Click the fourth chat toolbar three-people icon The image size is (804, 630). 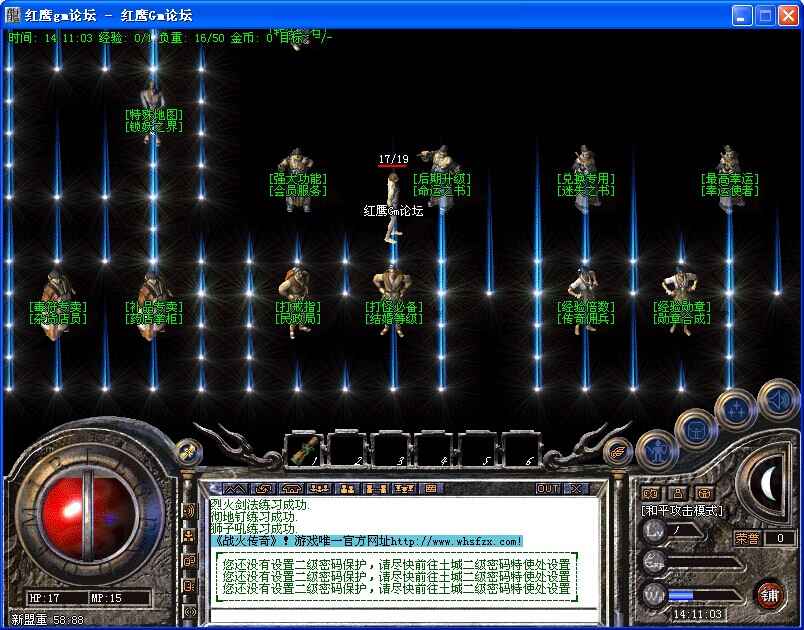click(x=319, y=489)
